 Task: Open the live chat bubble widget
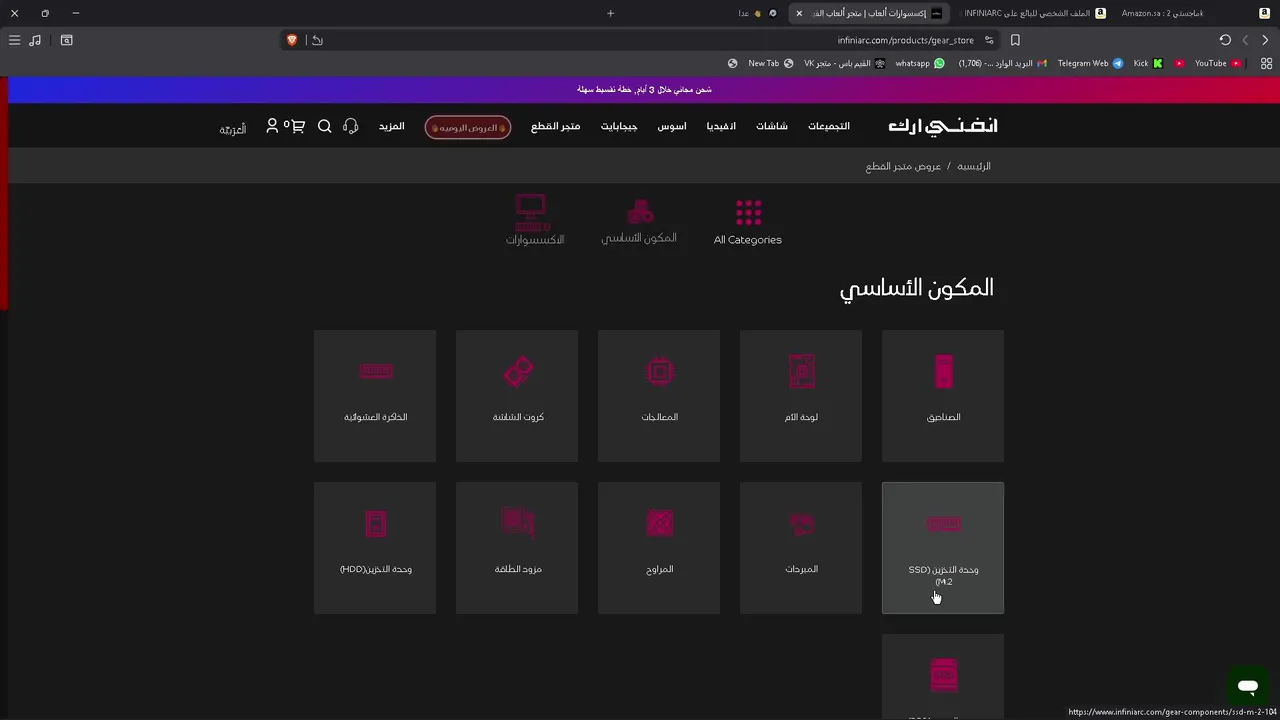(x=1247, y=687)
